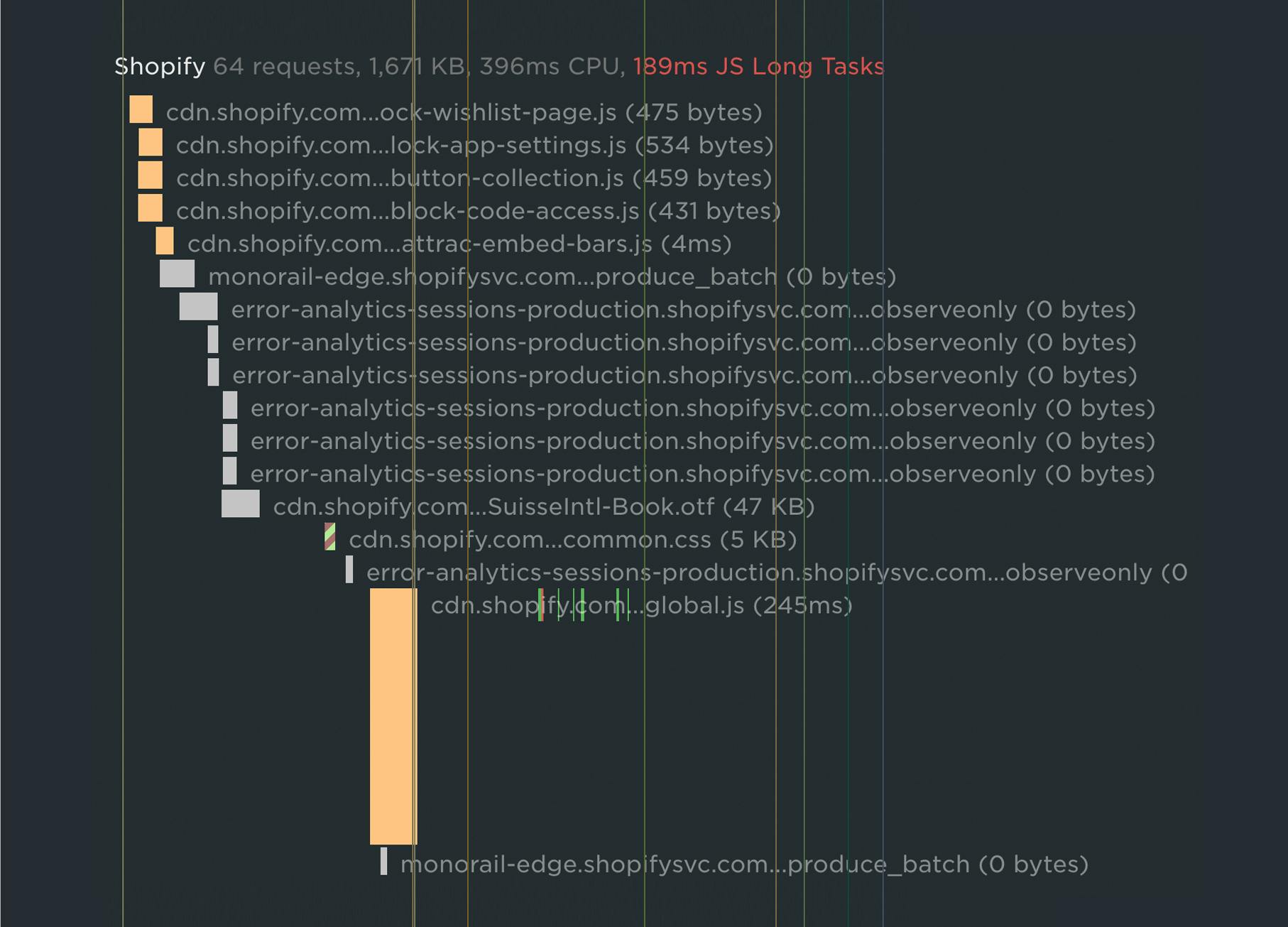The image size is (1288, 927).
Task: Open the attrac-embed-bars.js (4ms) entry
Action: 459,244
